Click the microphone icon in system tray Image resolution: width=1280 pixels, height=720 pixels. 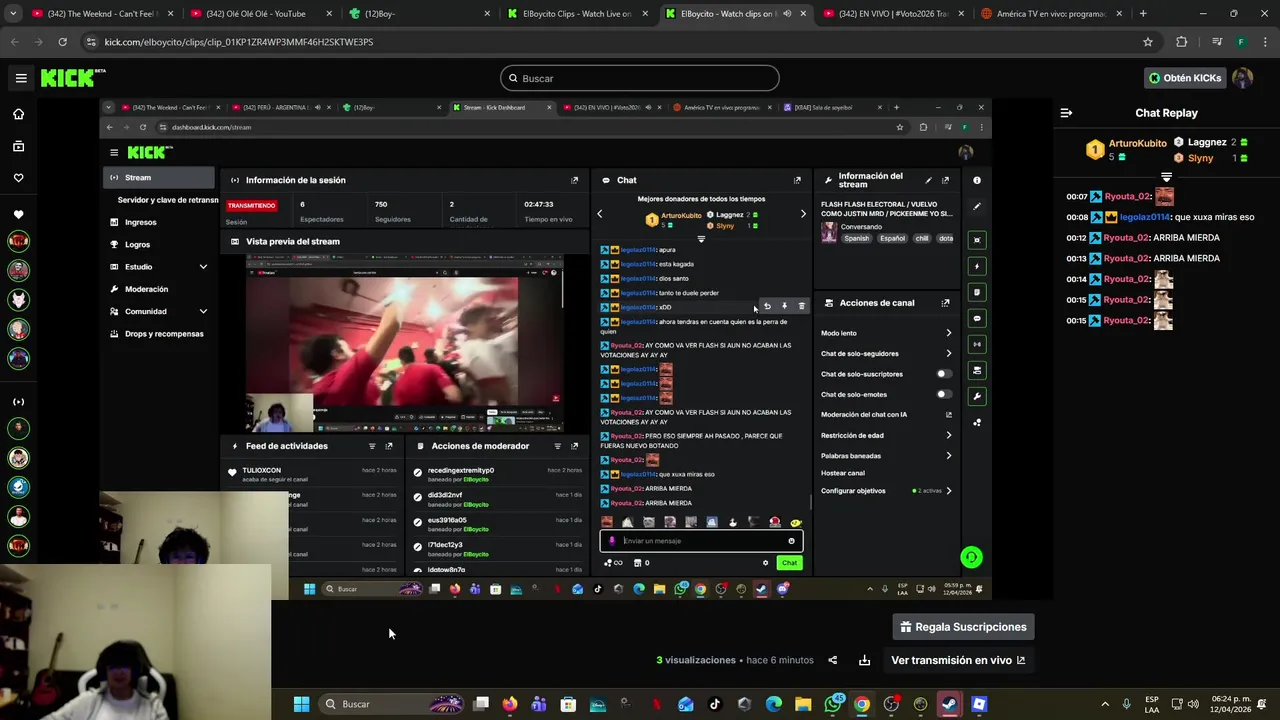[x=1126, y=704]
